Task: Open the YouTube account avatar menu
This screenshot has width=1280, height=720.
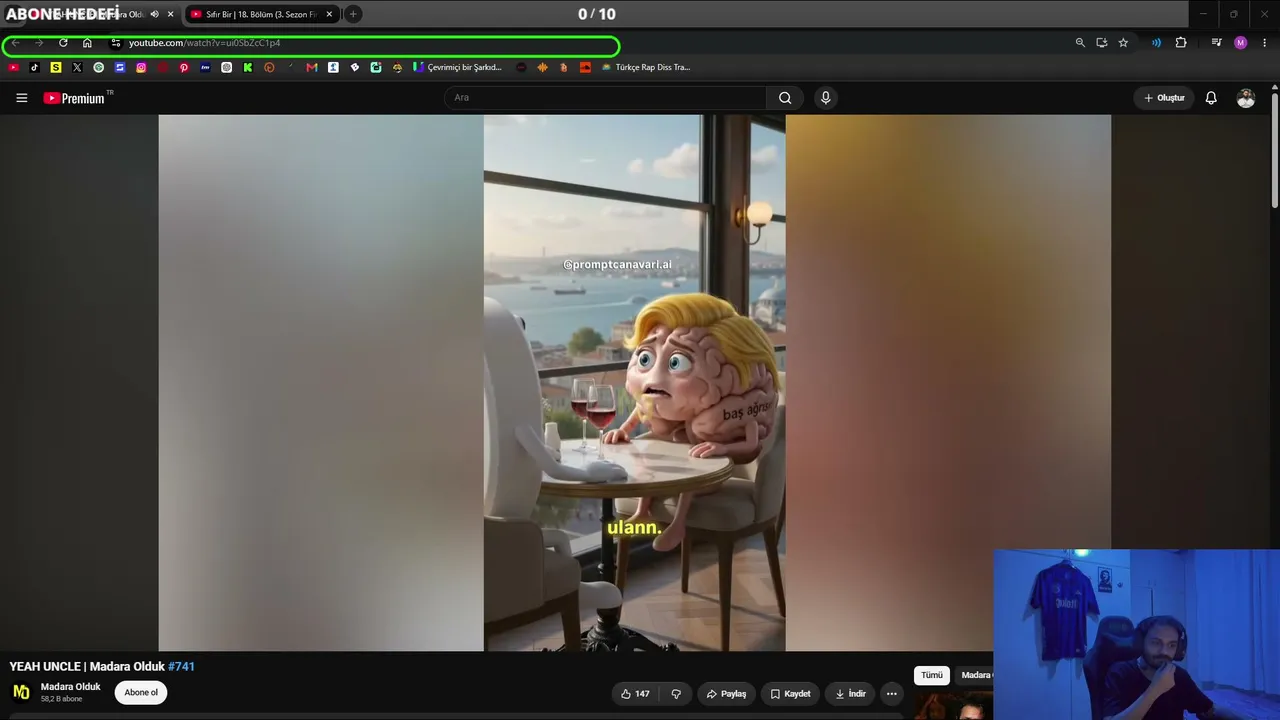Action: [x=1246, y=98]
